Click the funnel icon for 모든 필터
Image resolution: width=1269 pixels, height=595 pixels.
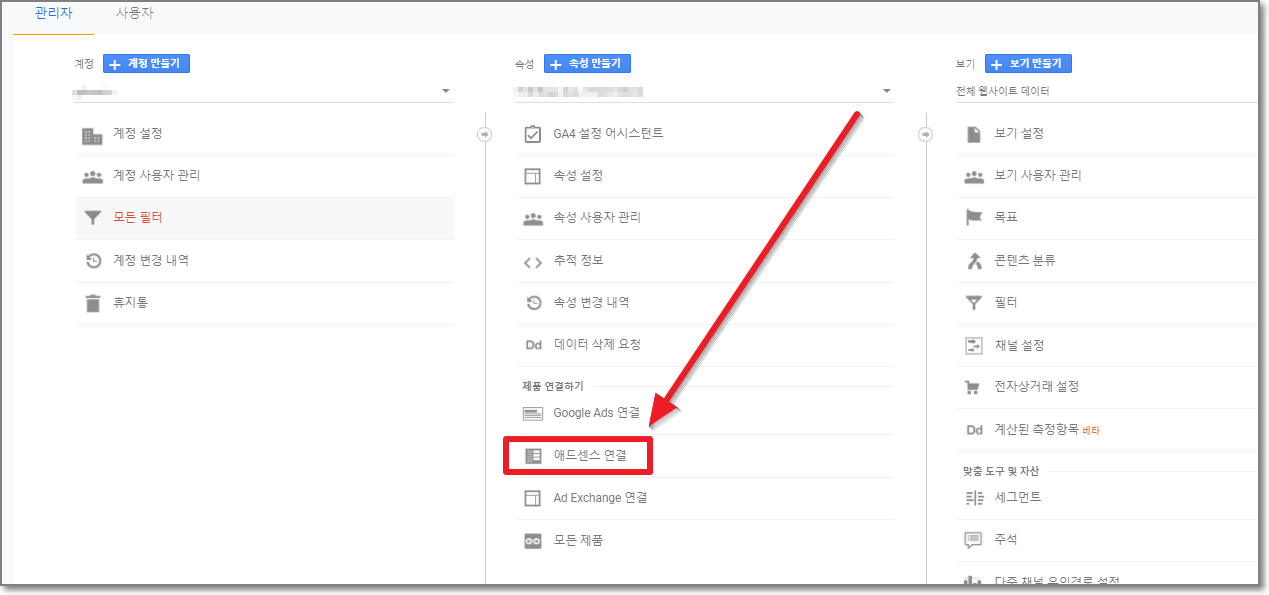tap(92, 218)
